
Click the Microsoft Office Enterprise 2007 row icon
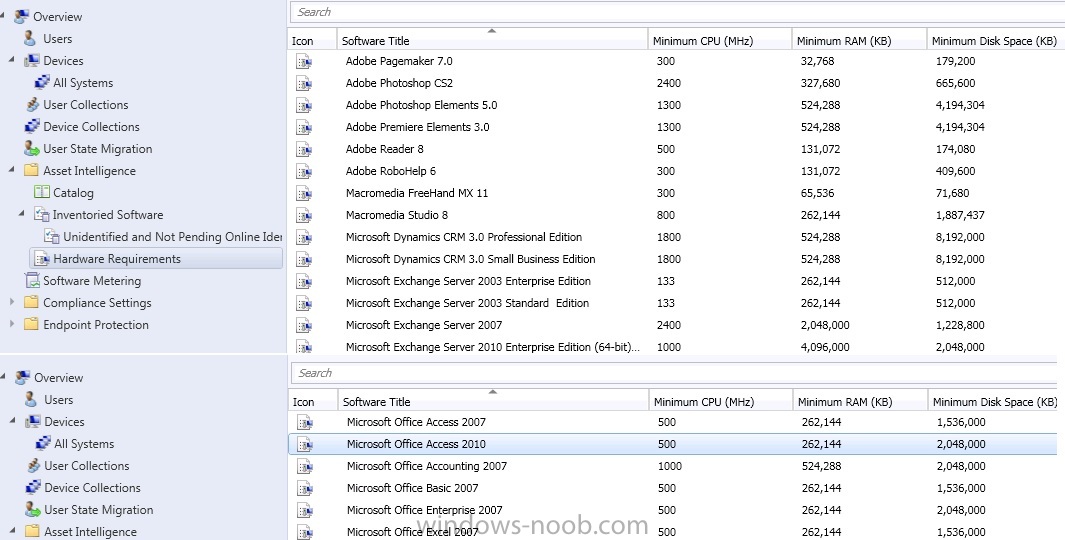304,510
